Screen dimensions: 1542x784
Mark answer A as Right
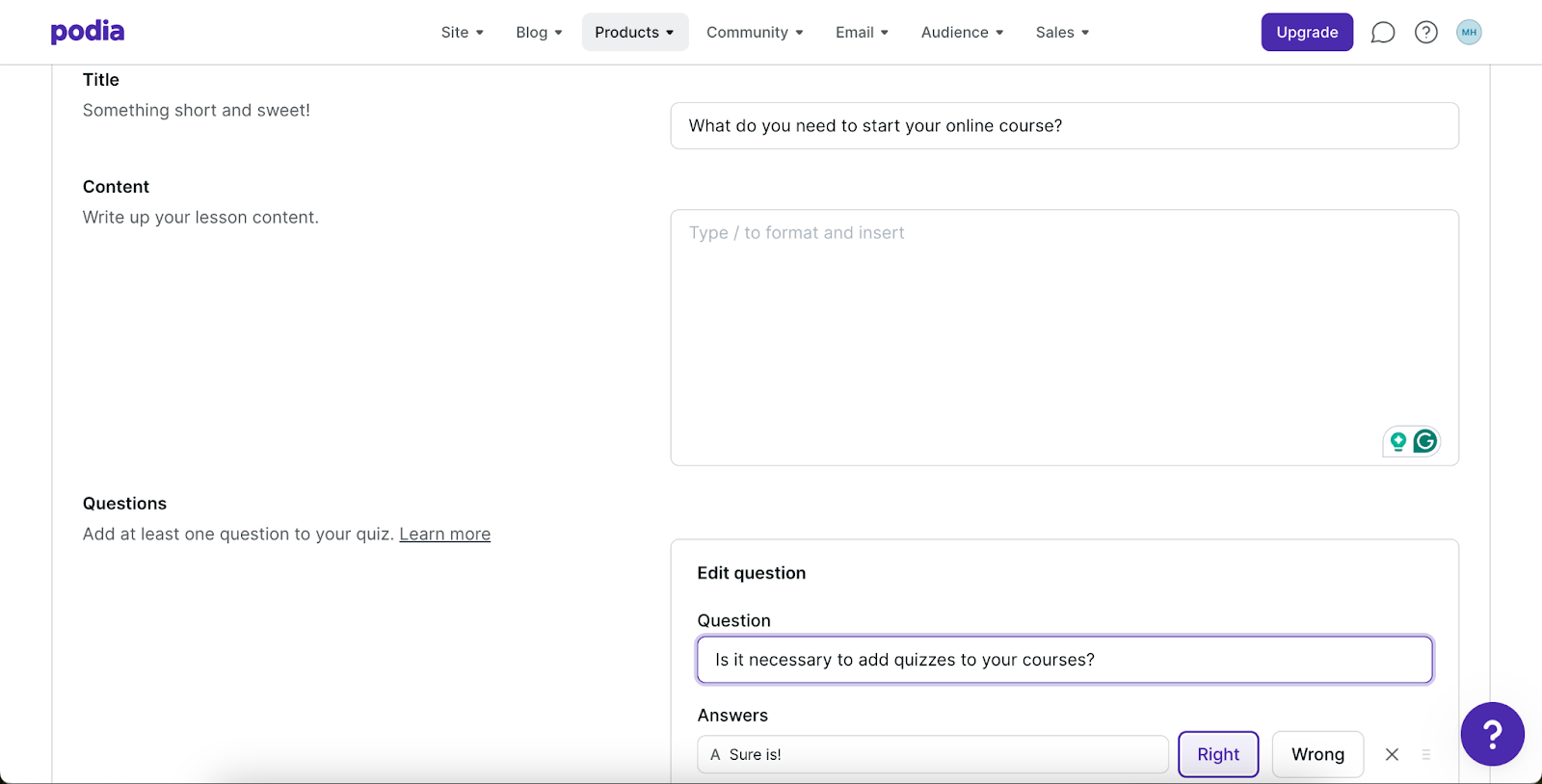click(1218, 754)
